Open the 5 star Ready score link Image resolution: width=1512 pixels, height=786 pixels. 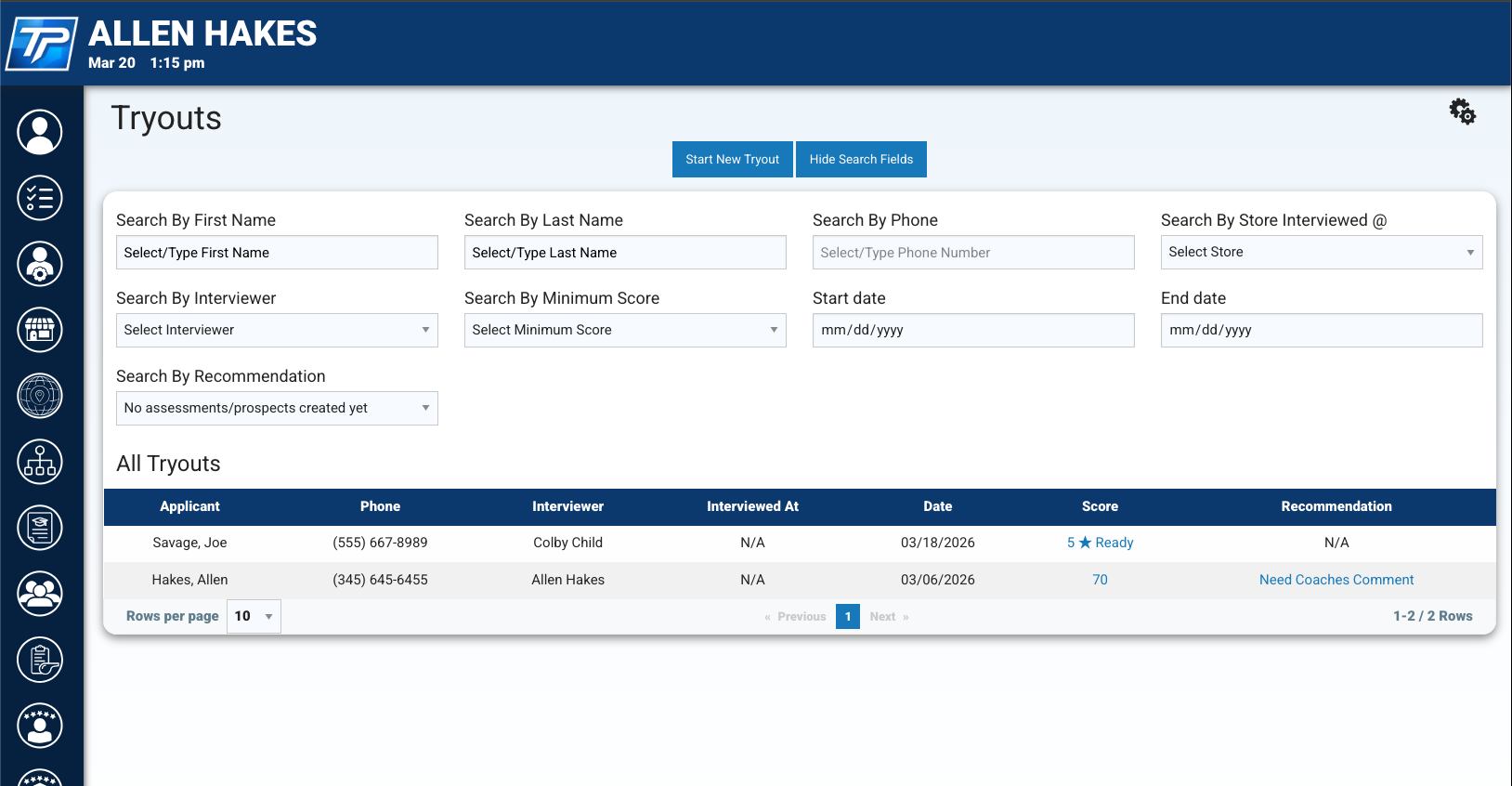pos(1100,543)
